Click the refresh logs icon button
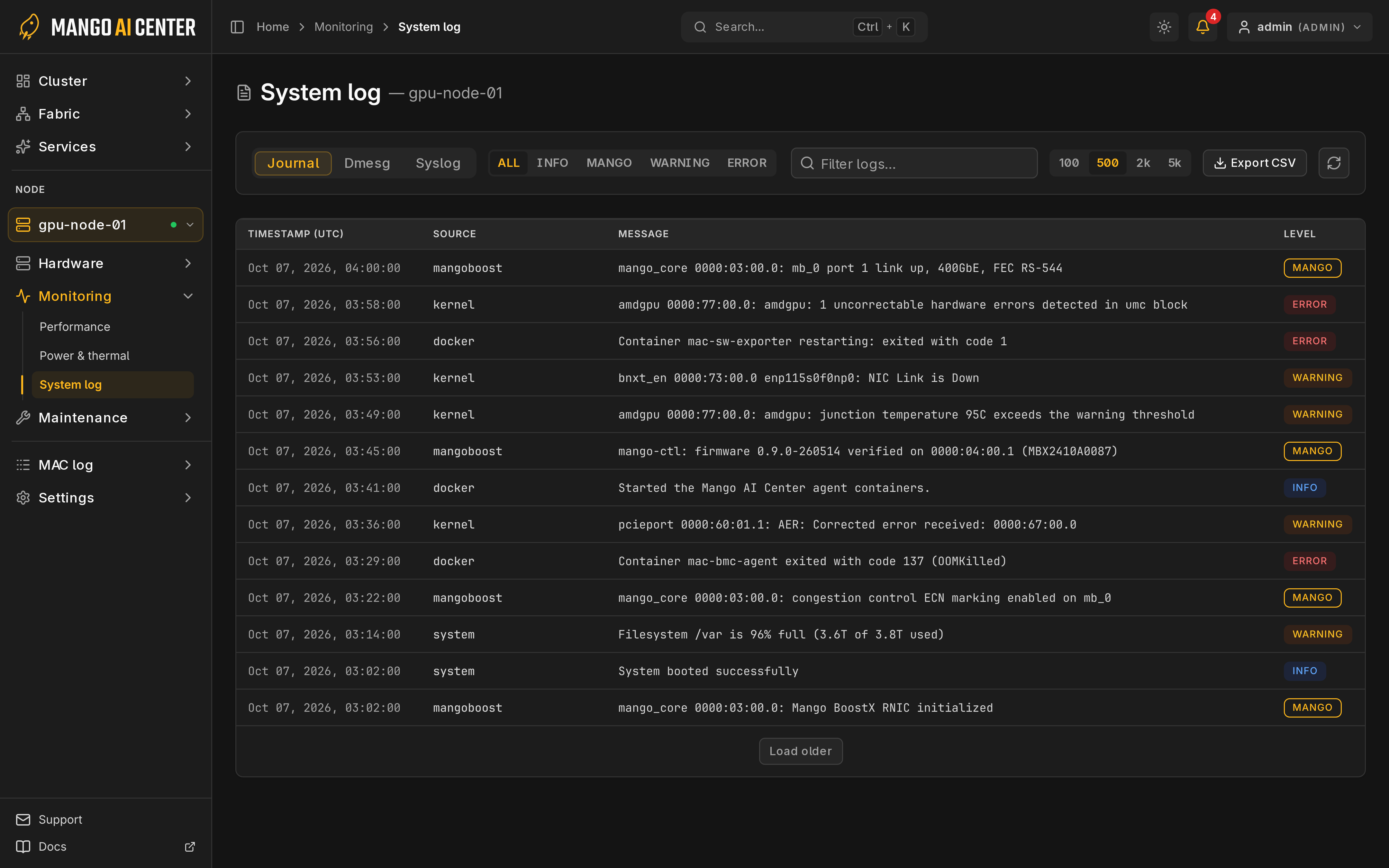This screenshot has width=1389, height=868. tap(1333, 163)
